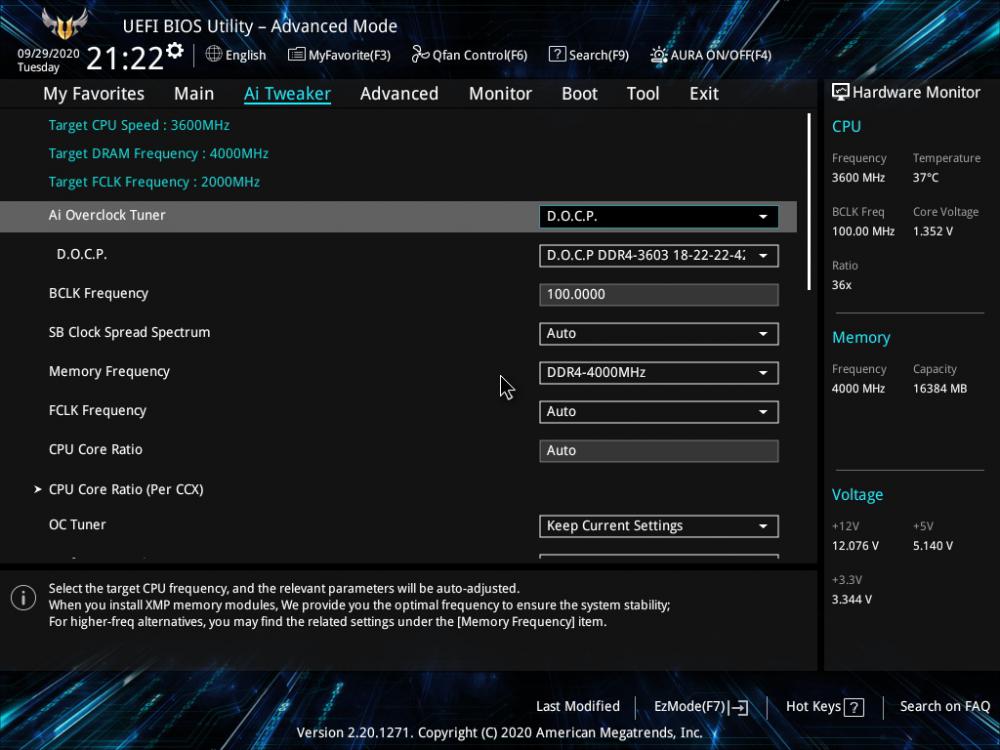1000x750 pixels.
Task: Click the Search question mark icon
Action: 557,54
